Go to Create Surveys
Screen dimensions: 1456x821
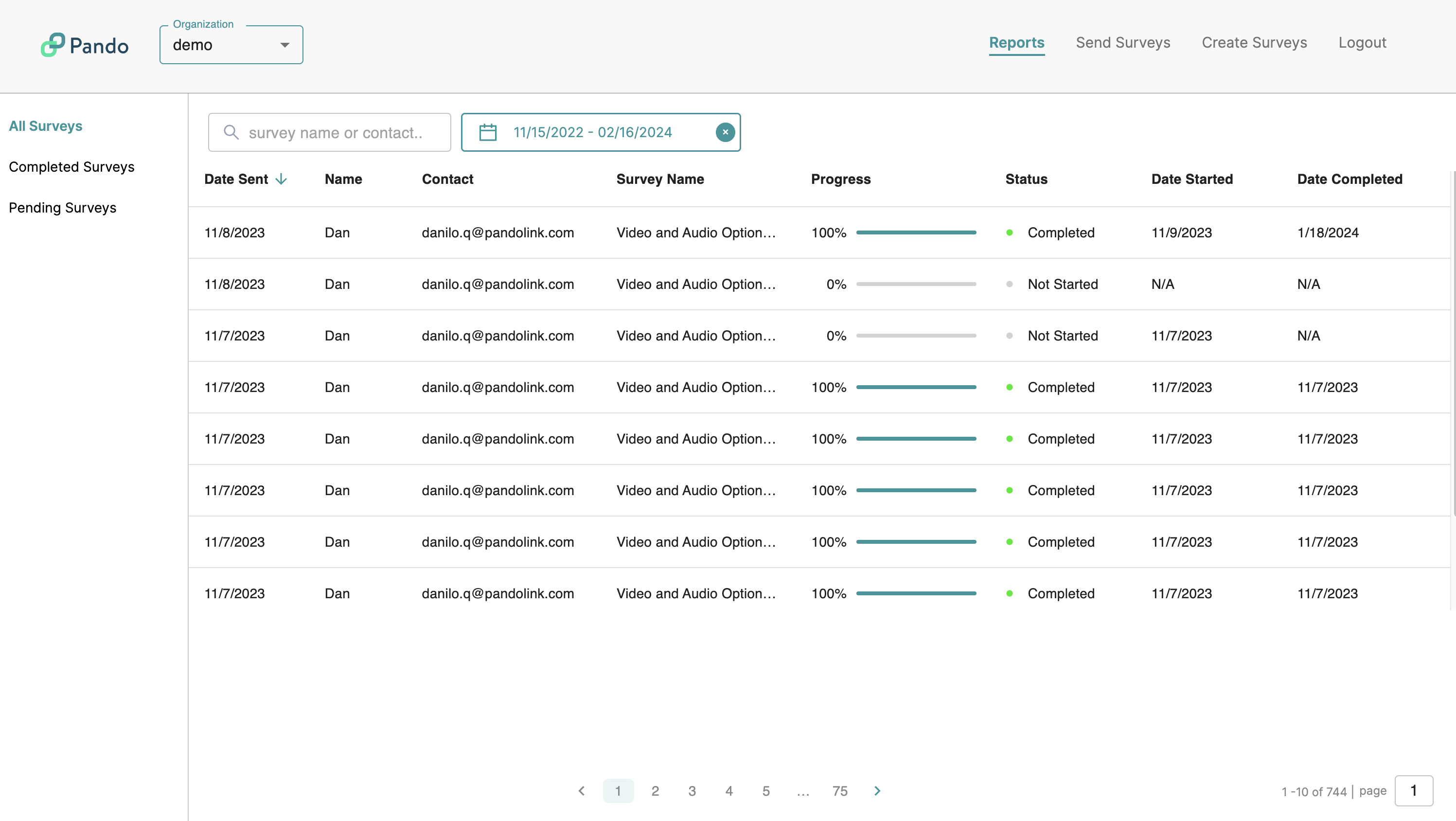coord(1254,42)
